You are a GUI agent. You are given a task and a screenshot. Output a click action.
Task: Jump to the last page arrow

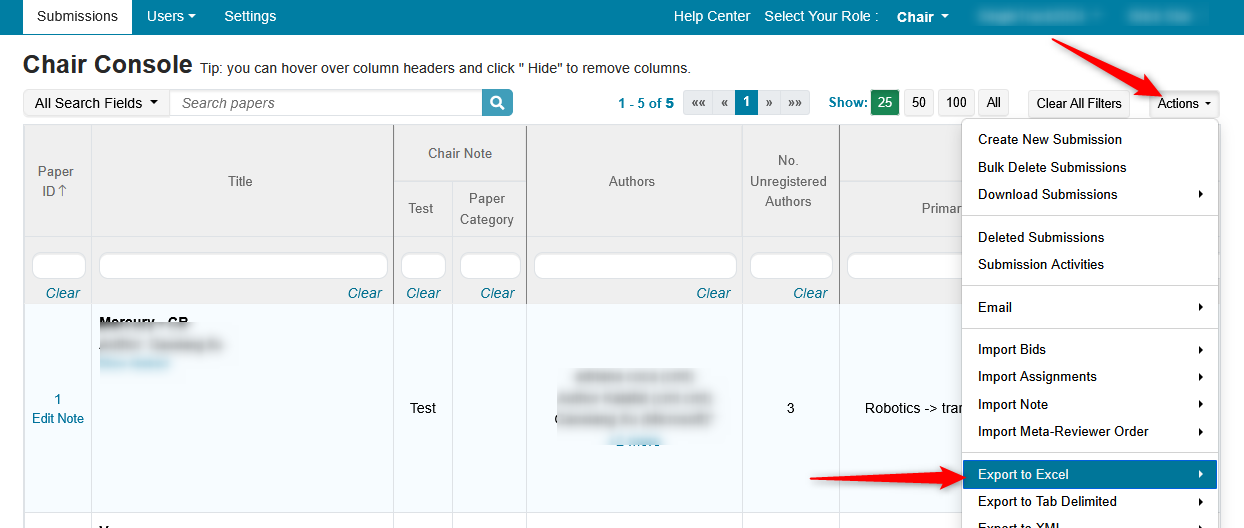pyautogui.click(x=795, y=103)
